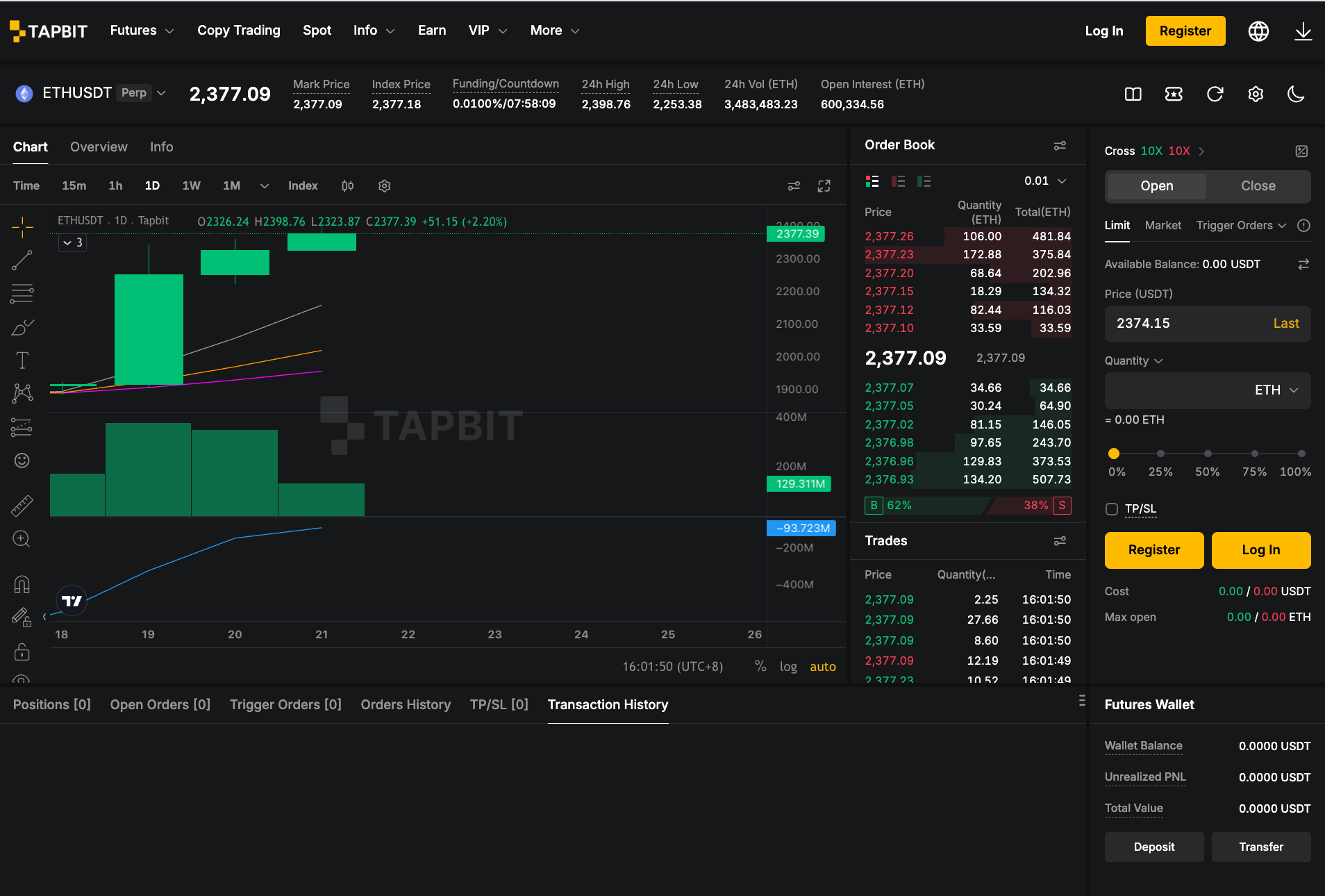Select the Market order tab
Screen dimensions: 1325x896
pyautogui.click(x=1162, y=225)
